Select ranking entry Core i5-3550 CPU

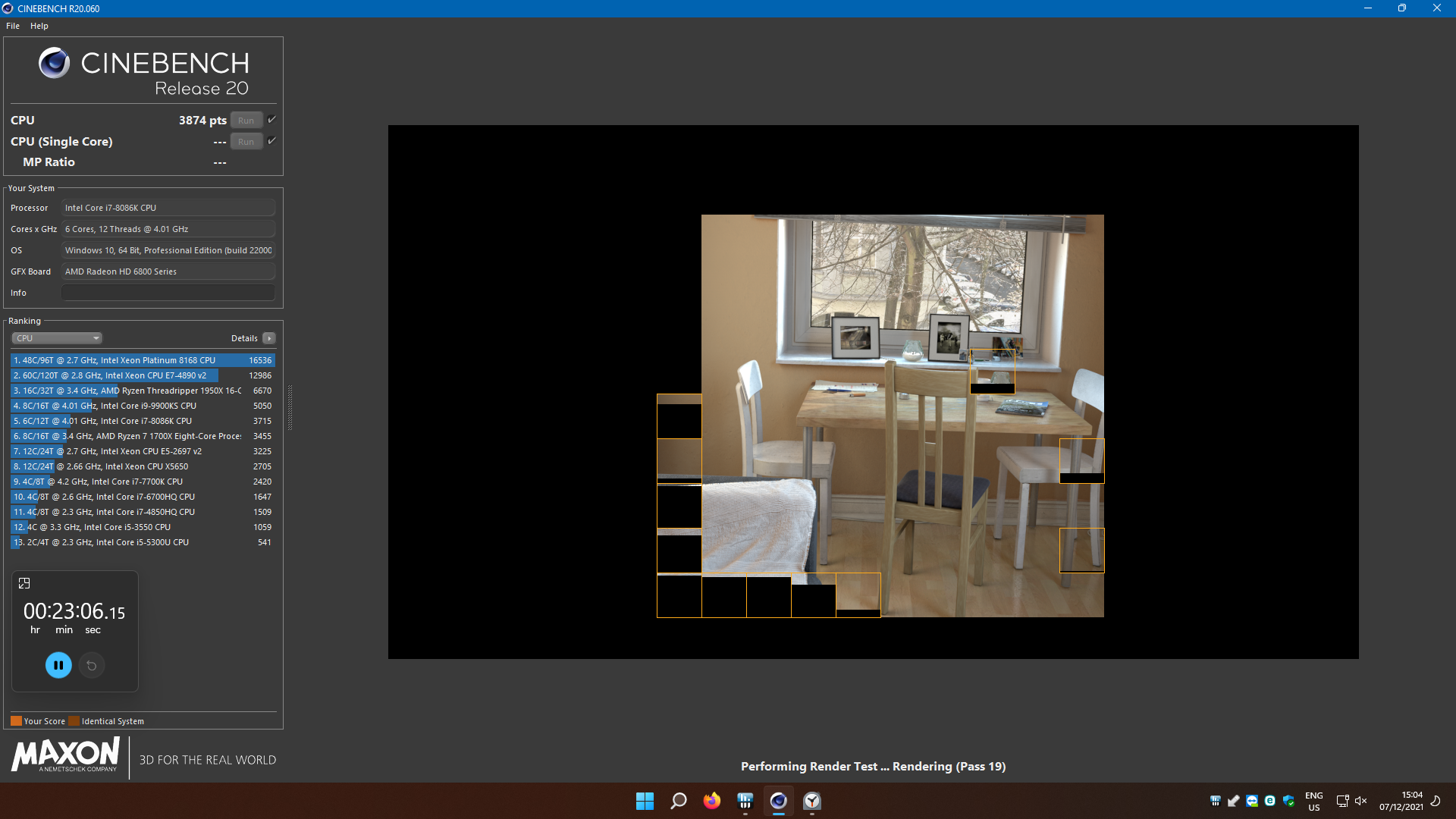tap(143, 527)
